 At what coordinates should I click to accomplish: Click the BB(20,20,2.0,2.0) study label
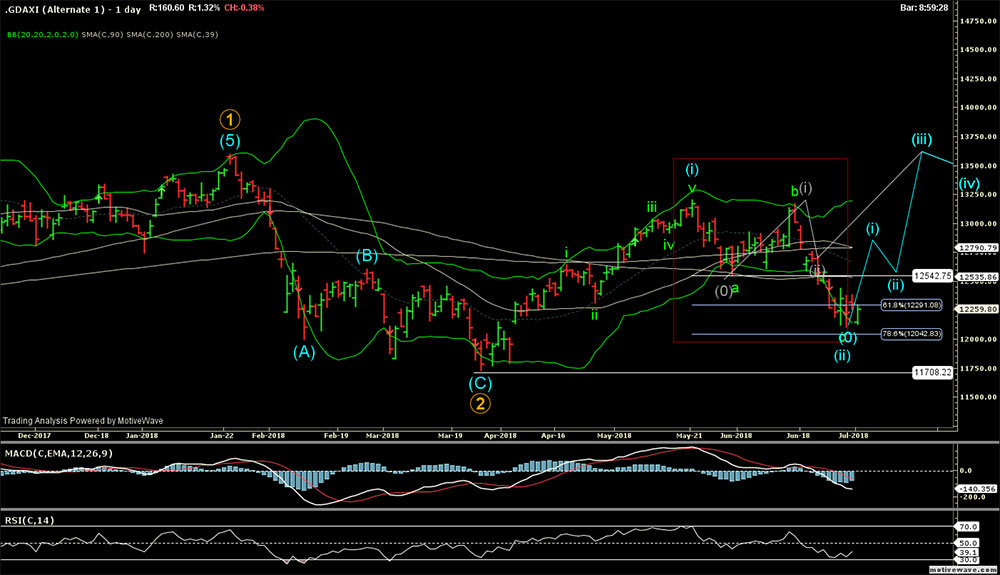[x=45, y=35]
